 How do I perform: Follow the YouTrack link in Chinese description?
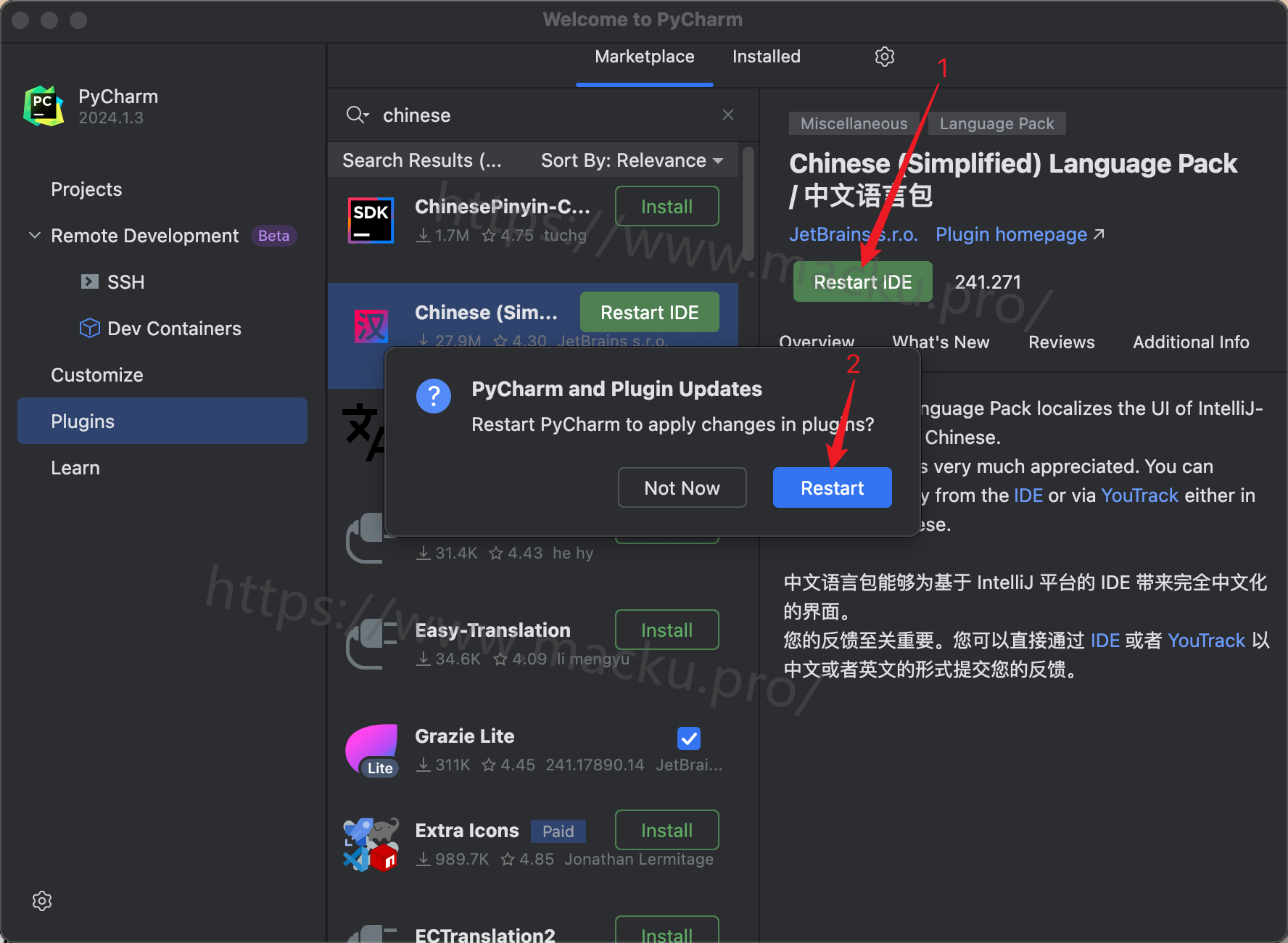1206,641
